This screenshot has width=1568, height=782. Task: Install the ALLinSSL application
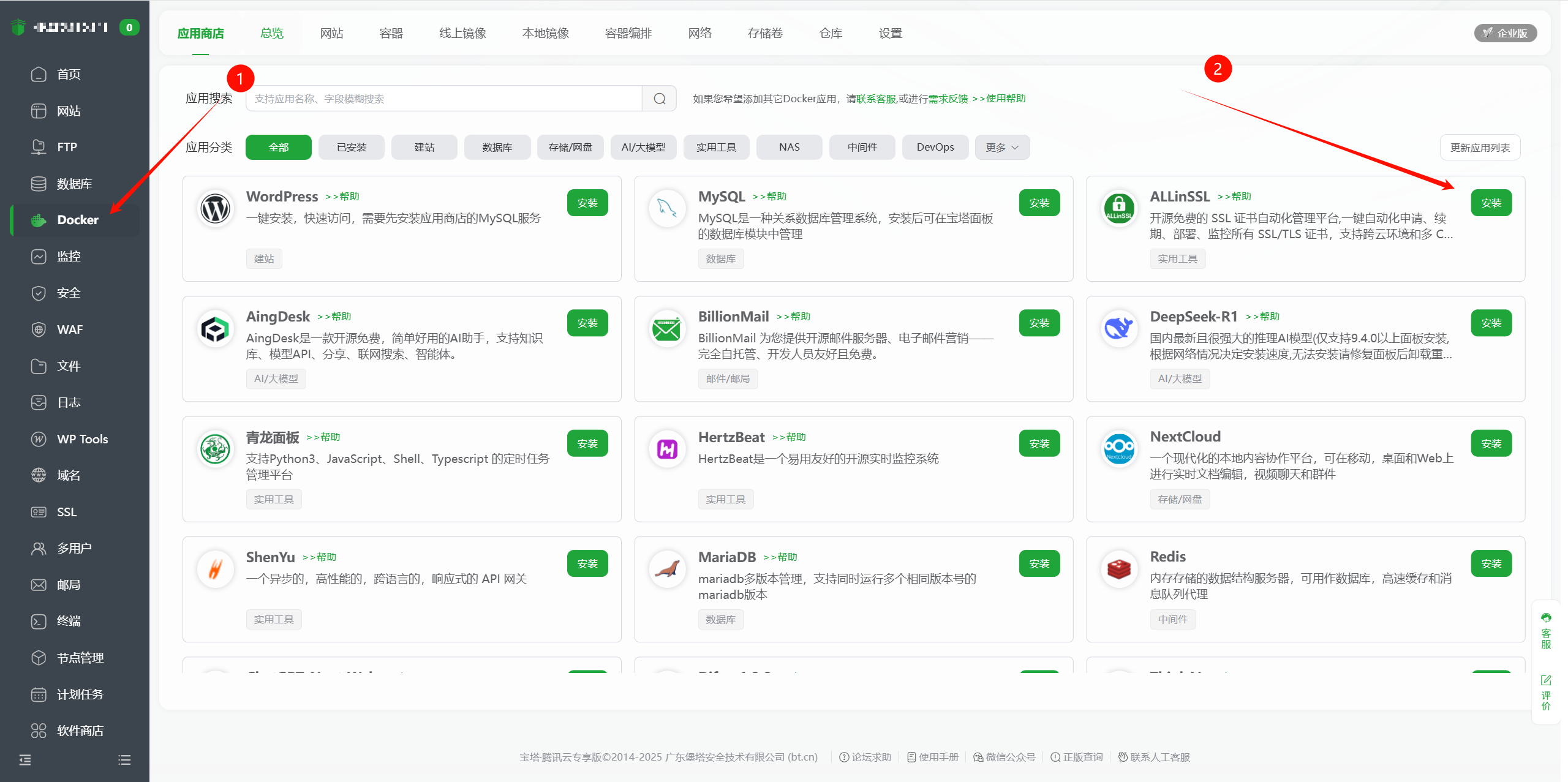tap(1491, 203)
